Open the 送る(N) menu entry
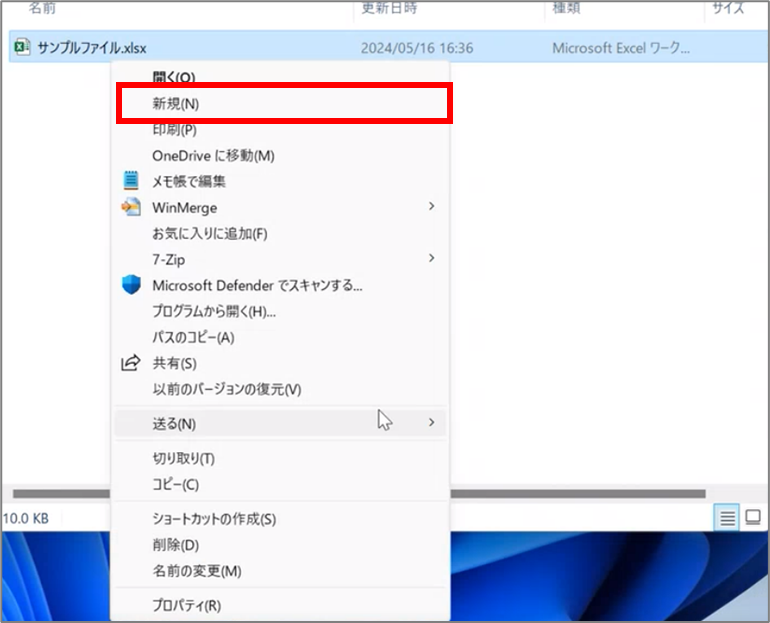Image resolution: width=770 pixels, height=623 pixels. pyautogui.click(x=280, y=423)
